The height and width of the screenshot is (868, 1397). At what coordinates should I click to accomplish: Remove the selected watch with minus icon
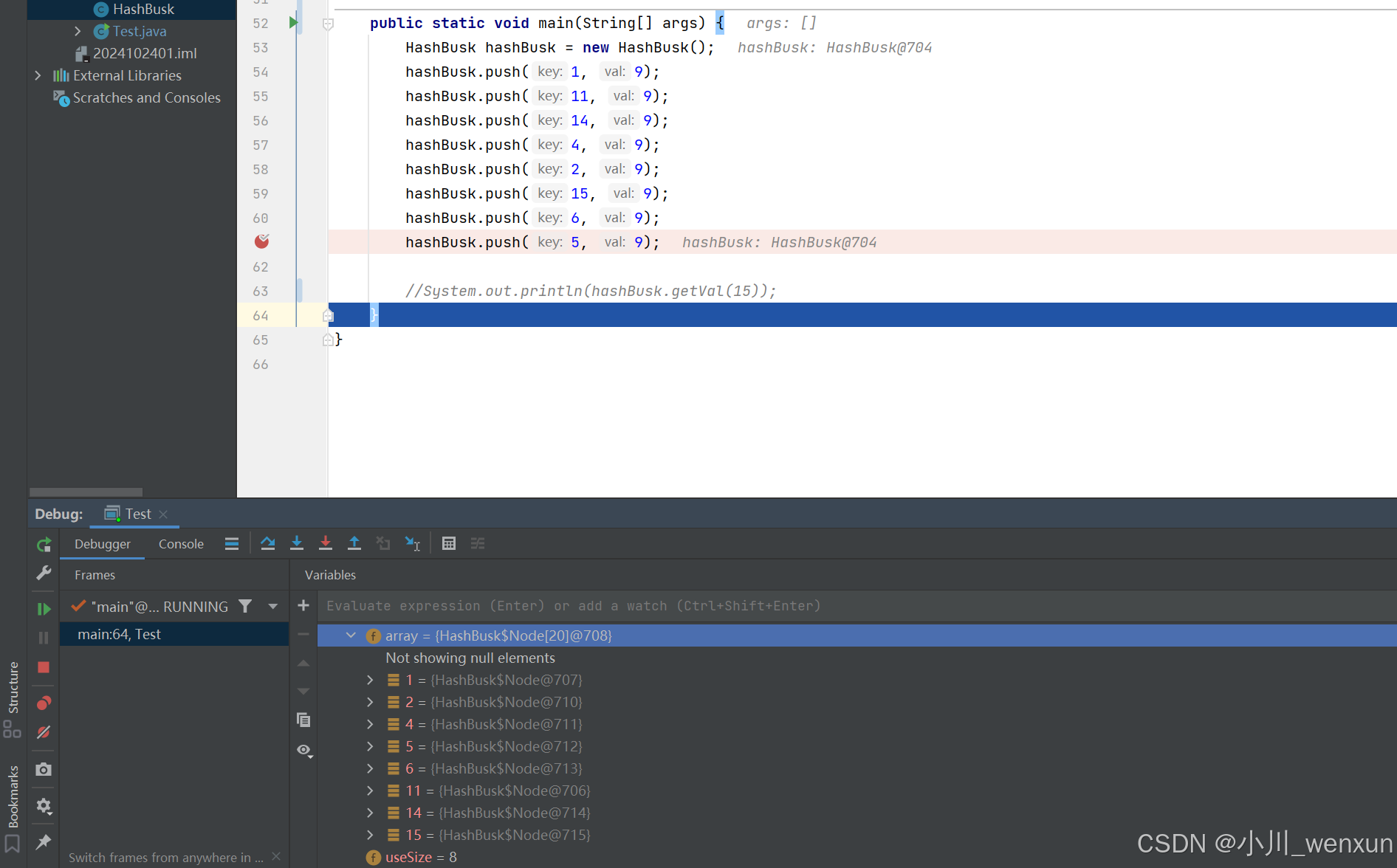tap(303, 634)
